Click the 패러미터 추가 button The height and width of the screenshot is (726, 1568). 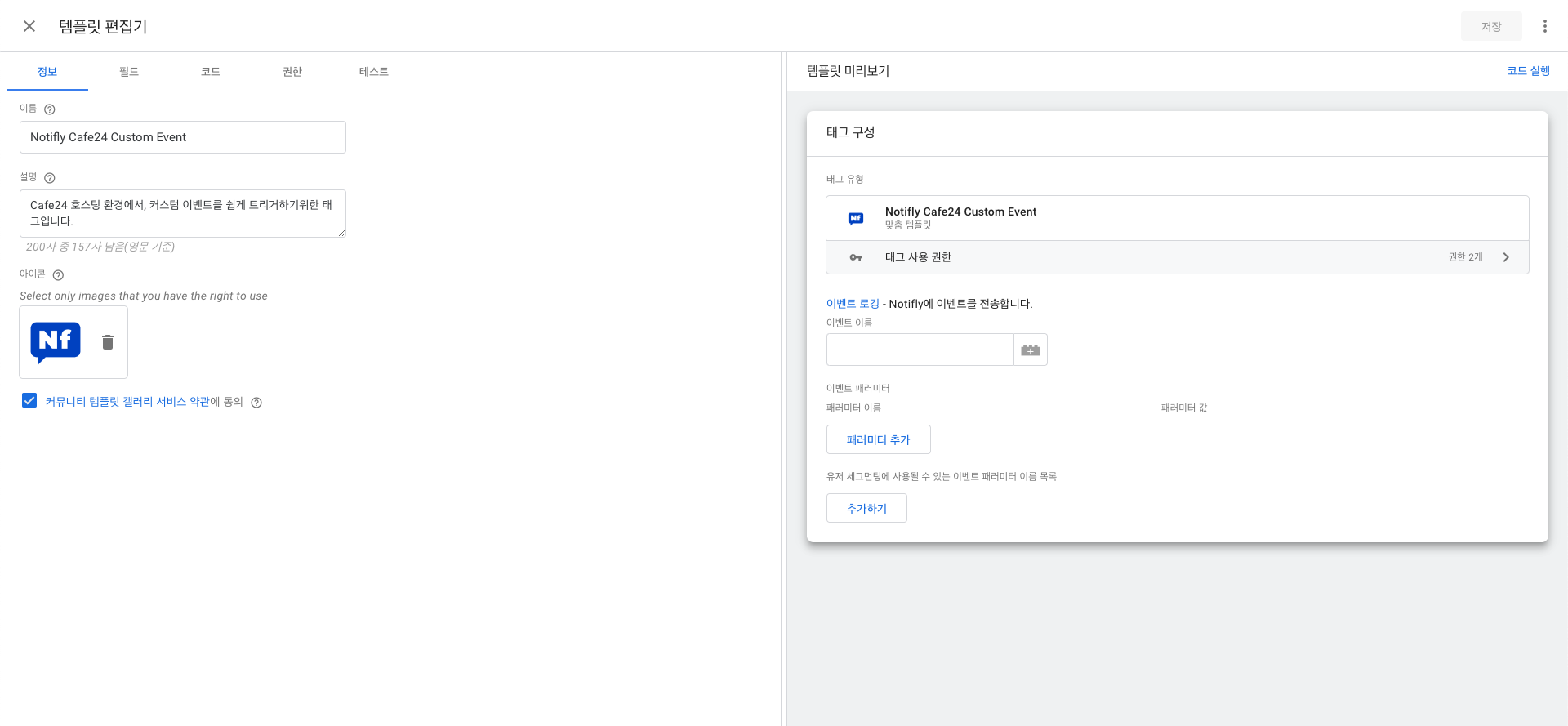click(x=878, y=439)
